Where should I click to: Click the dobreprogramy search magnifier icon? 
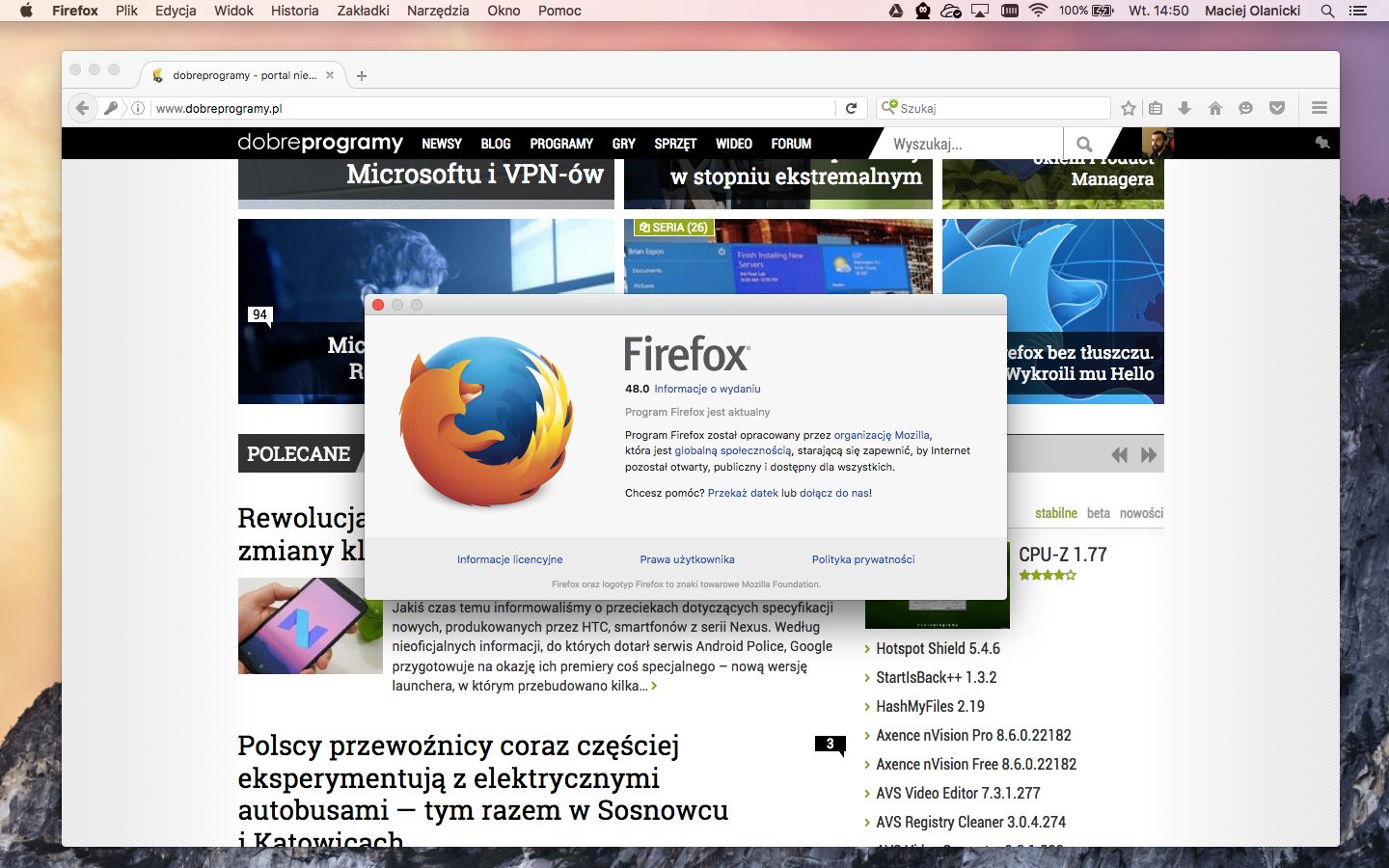coord(1085,144)
